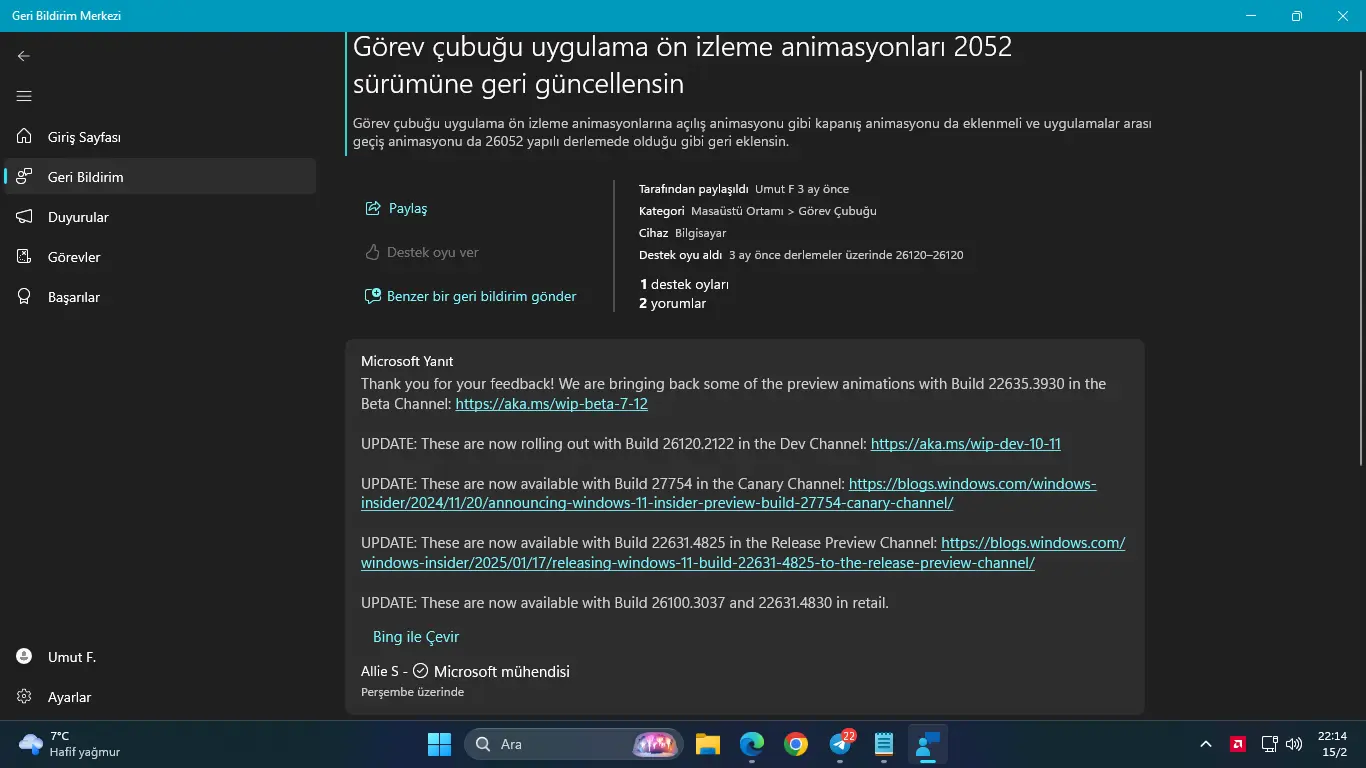
Task: Open Ayarlar settings
Action: 160,697
